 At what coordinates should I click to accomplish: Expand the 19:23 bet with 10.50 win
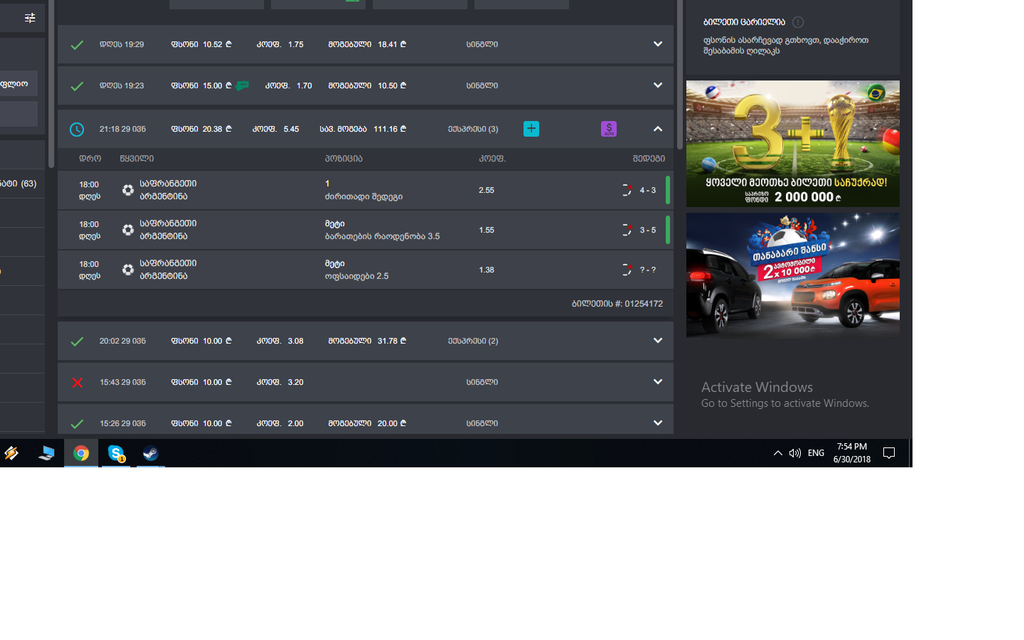click(x=658, y=85)
